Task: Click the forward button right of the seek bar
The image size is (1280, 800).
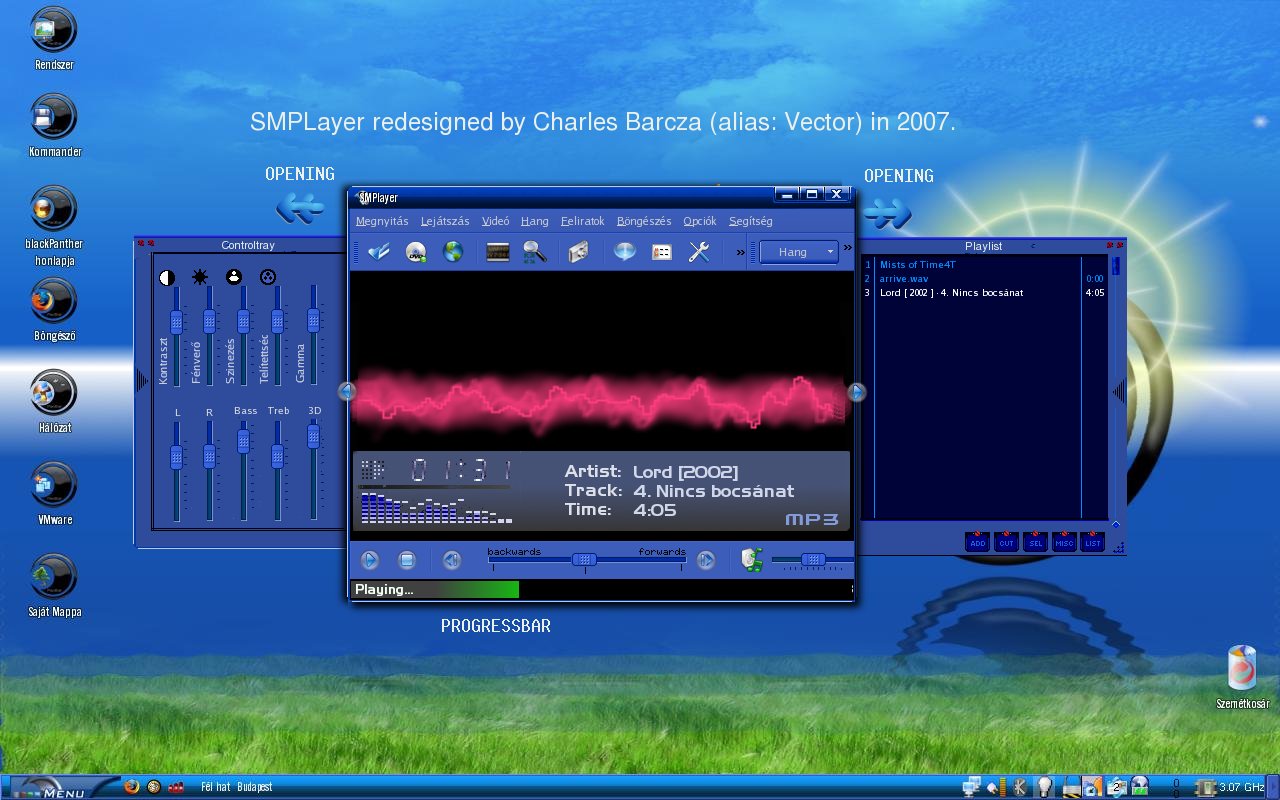Action: coord(706,560)
